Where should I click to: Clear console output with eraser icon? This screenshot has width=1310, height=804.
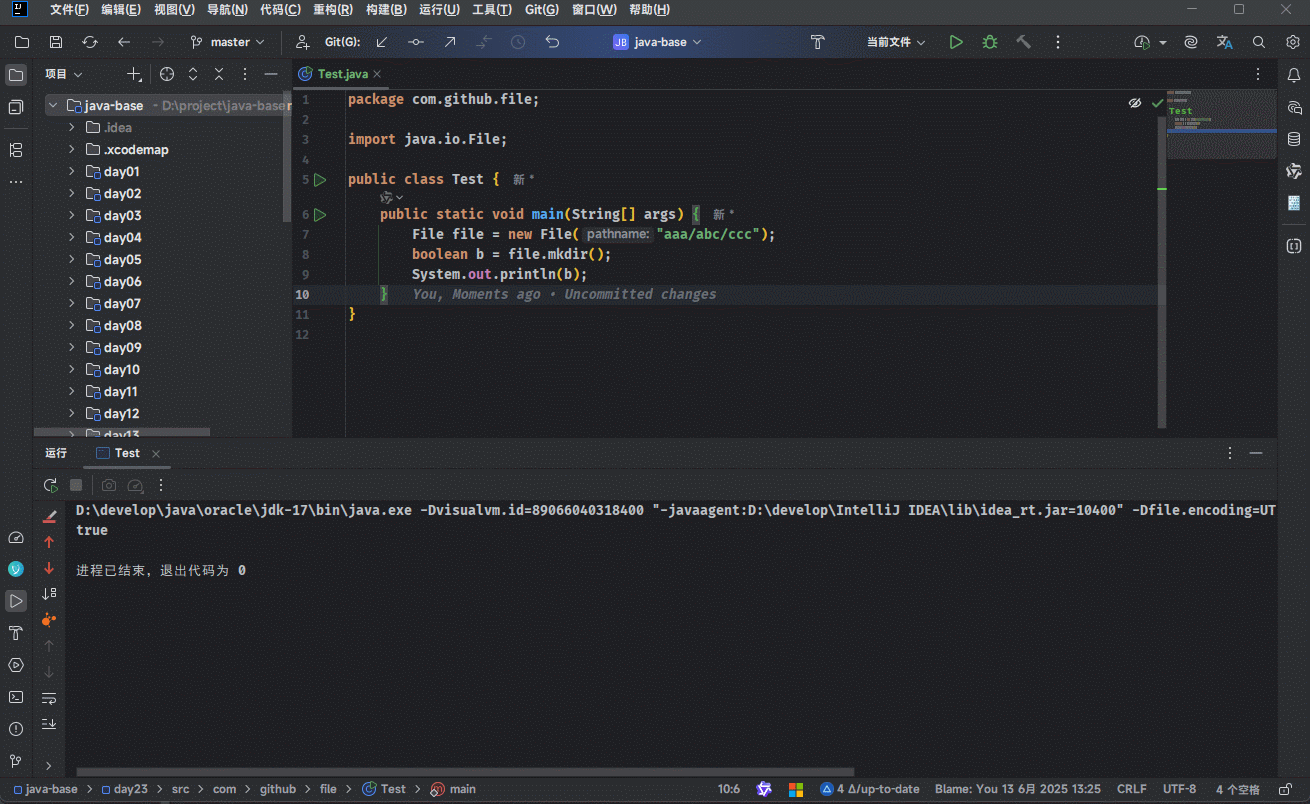point(49,517)
